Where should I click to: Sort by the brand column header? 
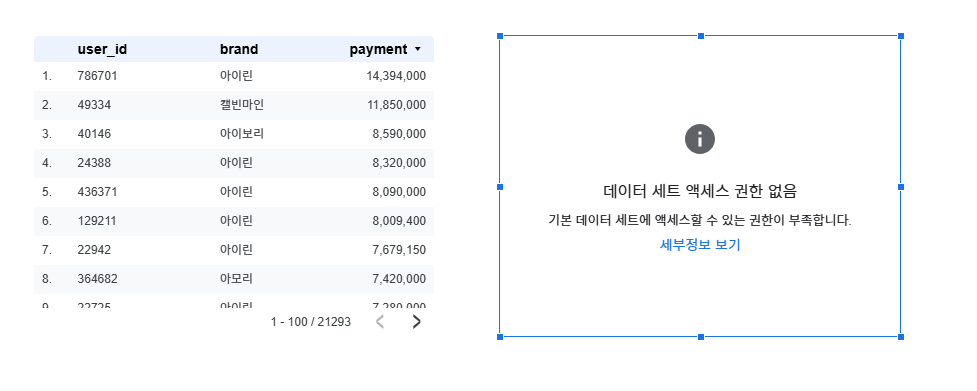pos(239,49)
